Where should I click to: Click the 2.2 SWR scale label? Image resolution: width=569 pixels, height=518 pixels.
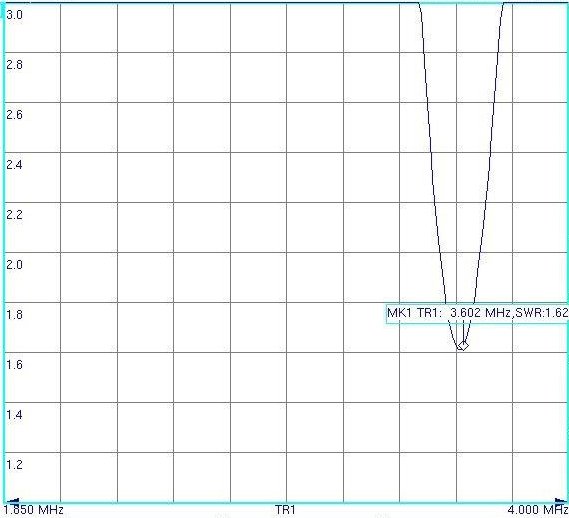pos(15,215)
